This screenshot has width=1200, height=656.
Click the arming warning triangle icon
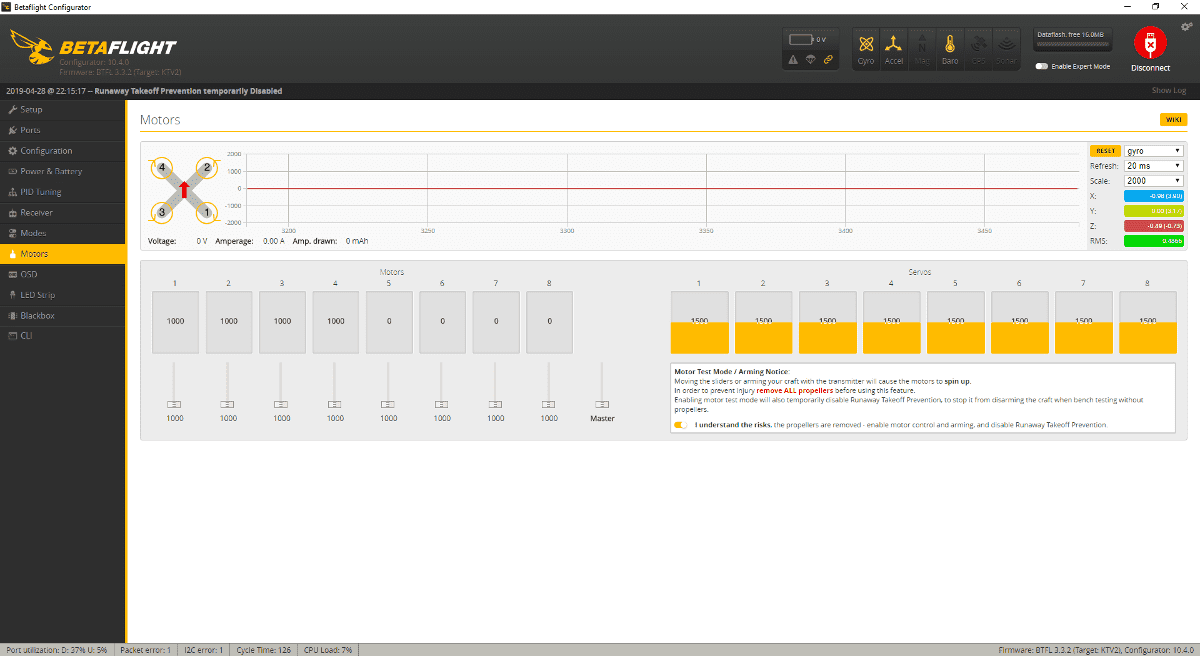point(793,60)
